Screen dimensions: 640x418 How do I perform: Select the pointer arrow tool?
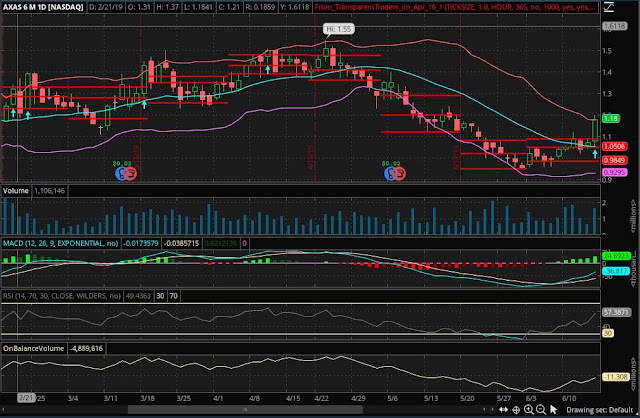click(x=553, y=409)
